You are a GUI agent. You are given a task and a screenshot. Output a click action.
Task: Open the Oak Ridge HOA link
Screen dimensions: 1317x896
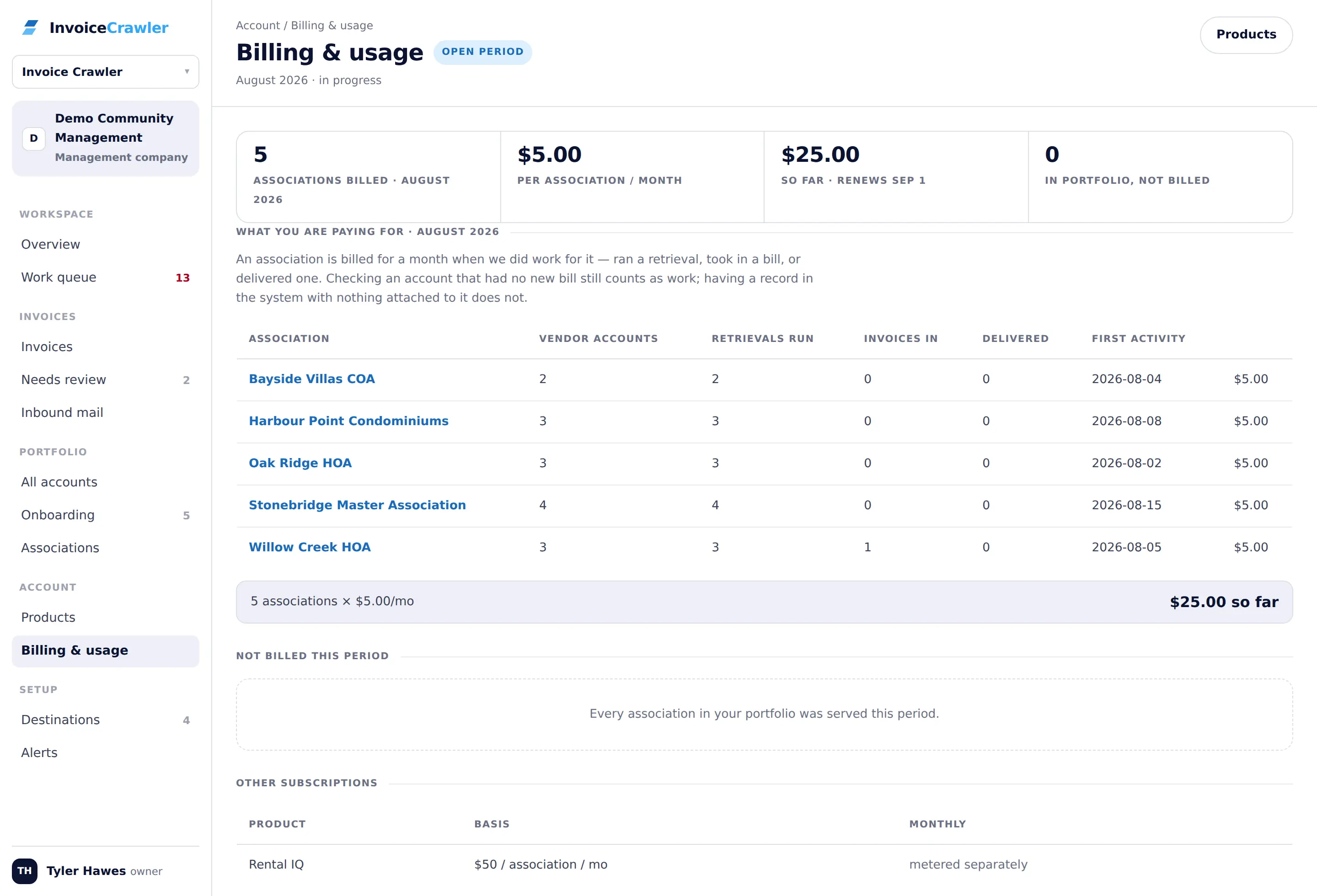300,463
